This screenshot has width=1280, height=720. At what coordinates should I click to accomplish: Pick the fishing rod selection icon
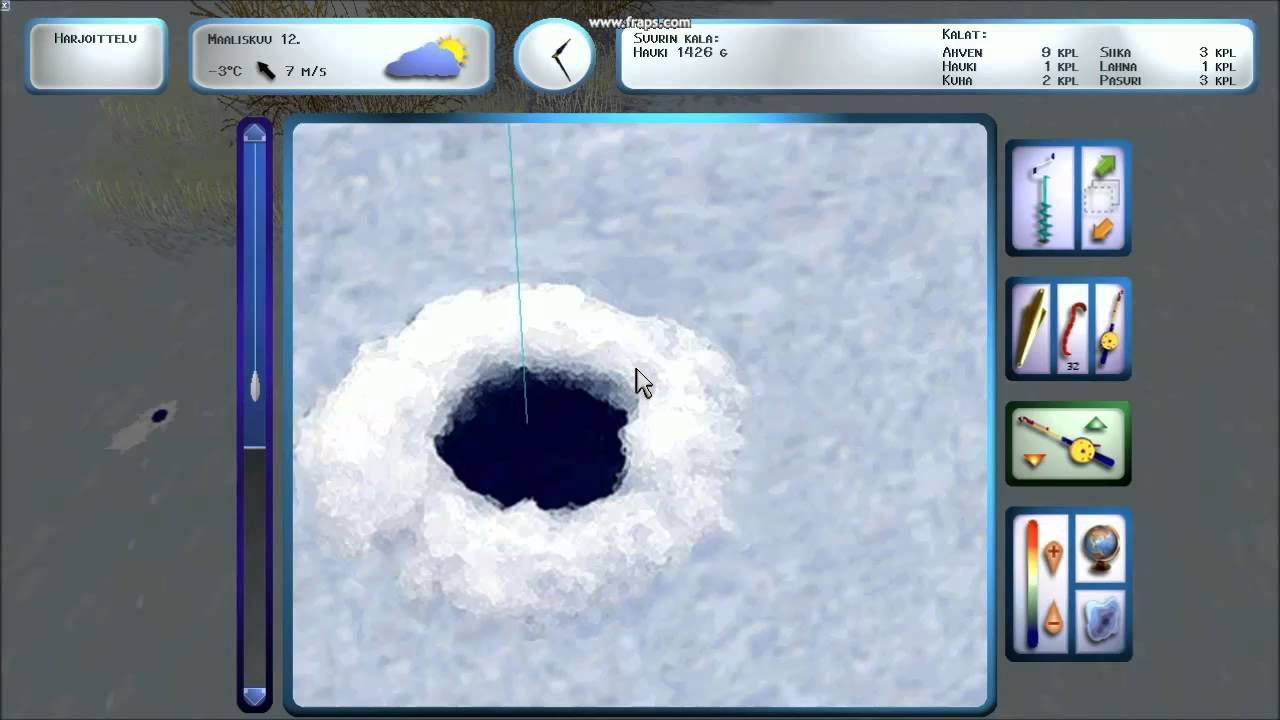(1109, 328)
